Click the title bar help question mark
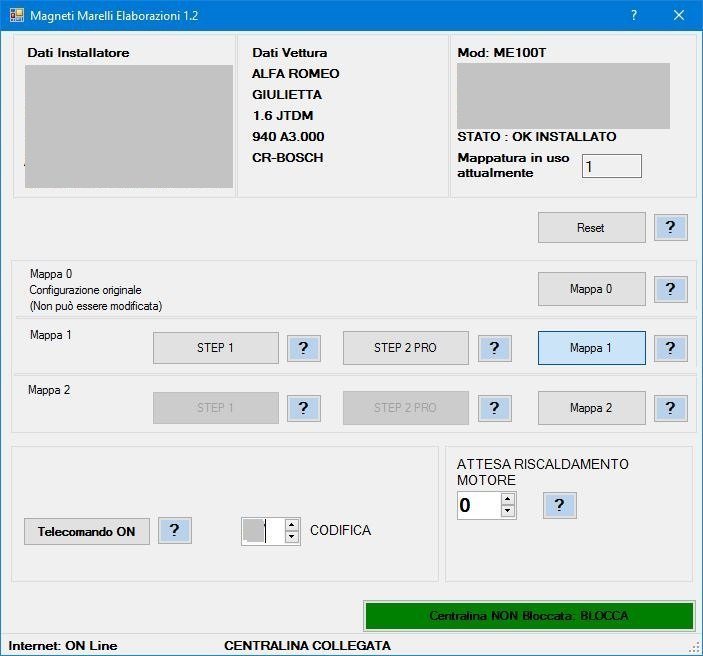Screen dimensions: 703x656 (x=634, y=15)
